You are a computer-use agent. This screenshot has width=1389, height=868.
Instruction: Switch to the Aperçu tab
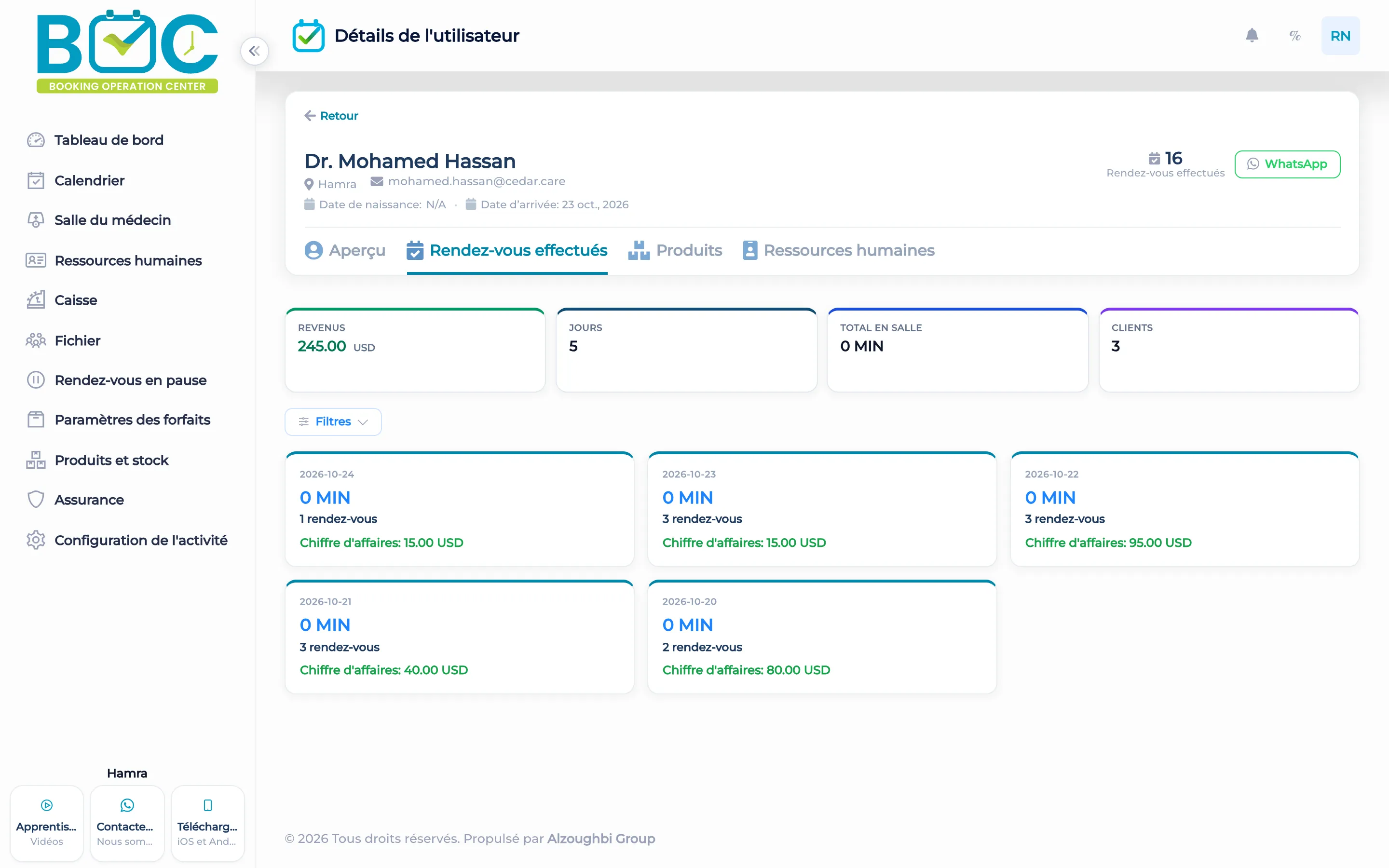click(x=345, y=250)
